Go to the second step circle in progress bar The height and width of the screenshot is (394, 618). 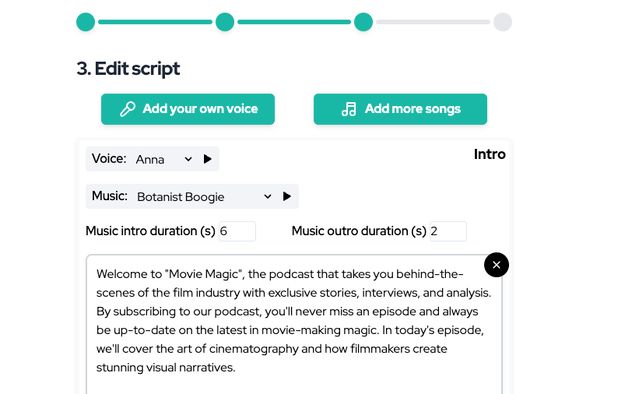[x=225, y=22]
